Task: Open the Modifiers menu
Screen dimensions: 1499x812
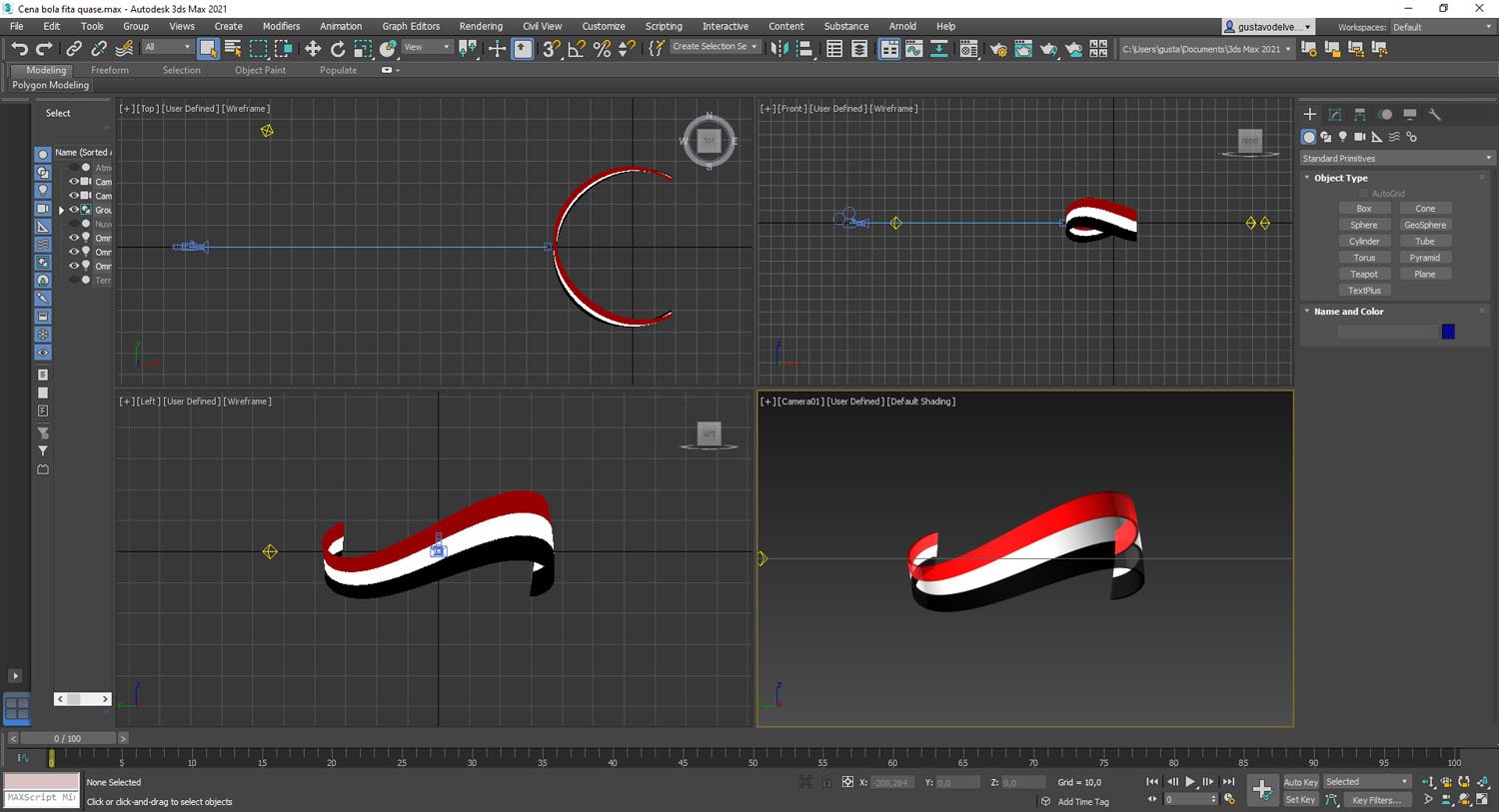Action: pyautogui.click(x=281, y=26)
